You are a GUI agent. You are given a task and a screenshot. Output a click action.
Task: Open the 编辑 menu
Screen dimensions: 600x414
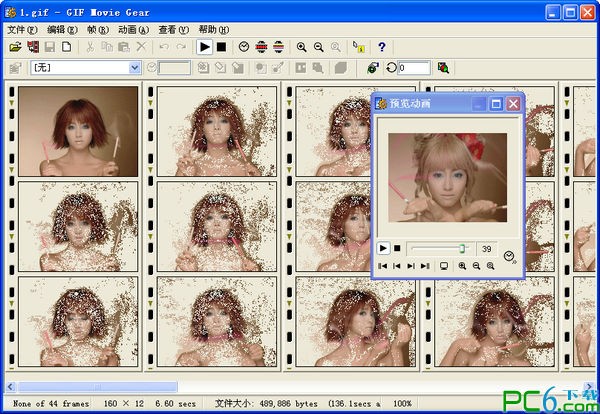coord(62,29)
